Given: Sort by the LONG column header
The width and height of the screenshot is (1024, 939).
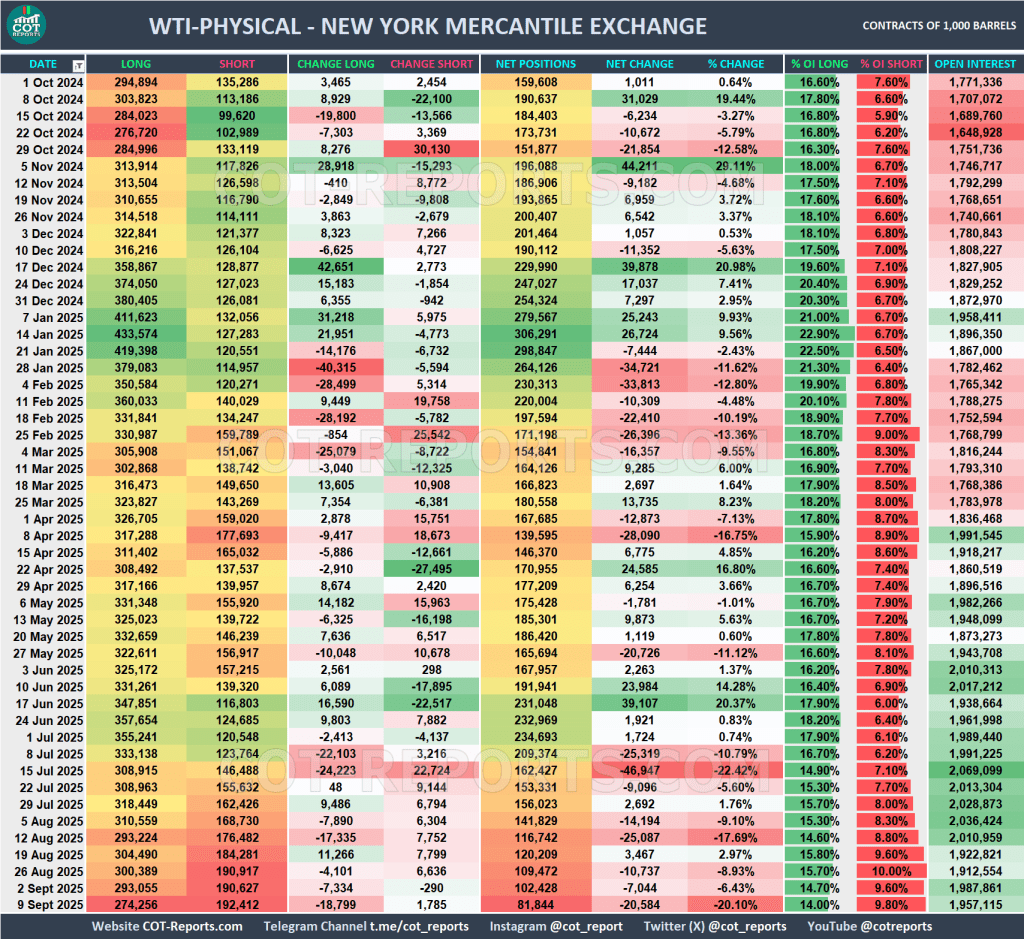Looking at the screenshot, I should point(137,62).
